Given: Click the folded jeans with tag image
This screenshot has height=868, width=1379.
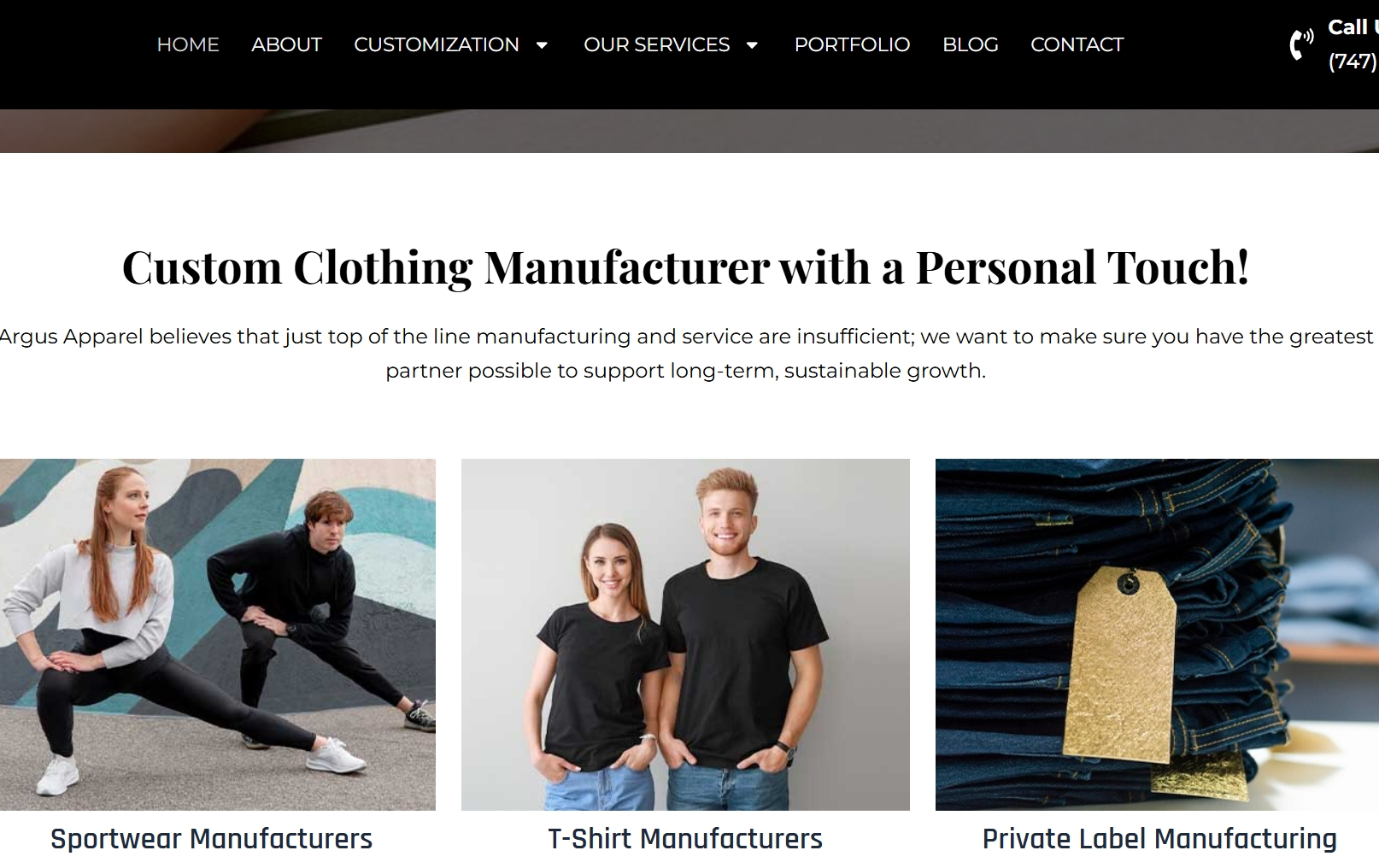Looking at the screenshot, I should point(1158,634).
